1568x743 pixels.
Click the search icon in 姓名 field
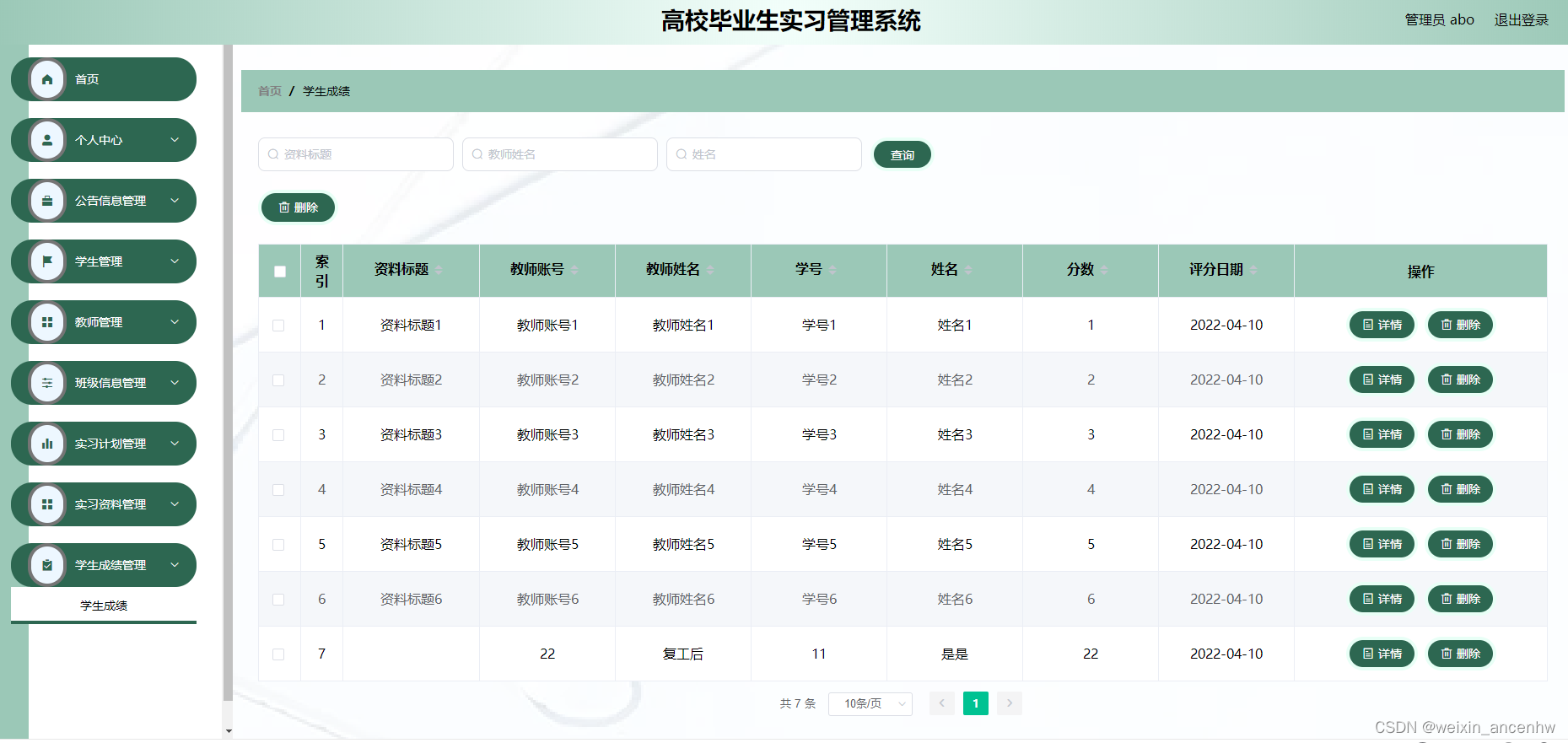[682, 154]
